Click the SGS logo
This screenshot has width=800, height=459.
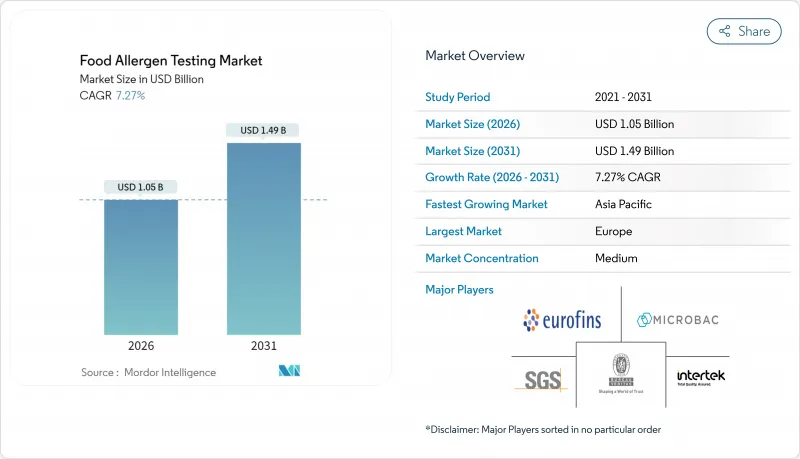543,378
